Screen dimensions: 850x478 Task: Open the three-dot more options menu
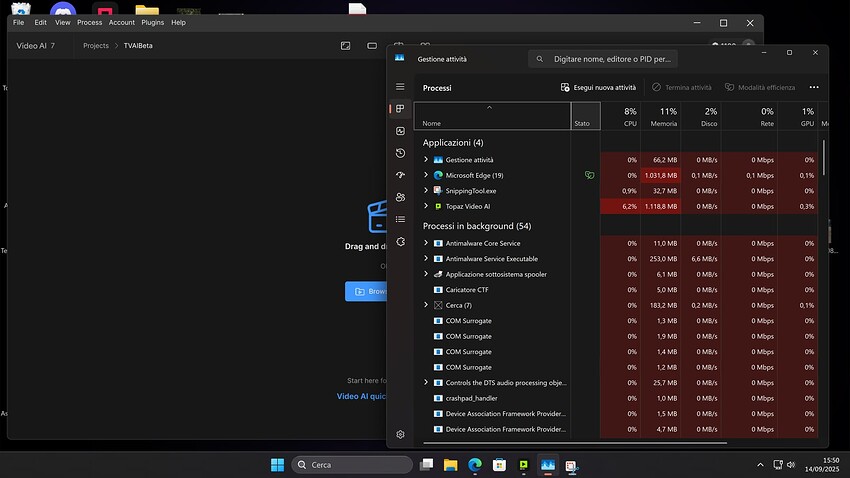pyautogui.click(x=814, y=87)
